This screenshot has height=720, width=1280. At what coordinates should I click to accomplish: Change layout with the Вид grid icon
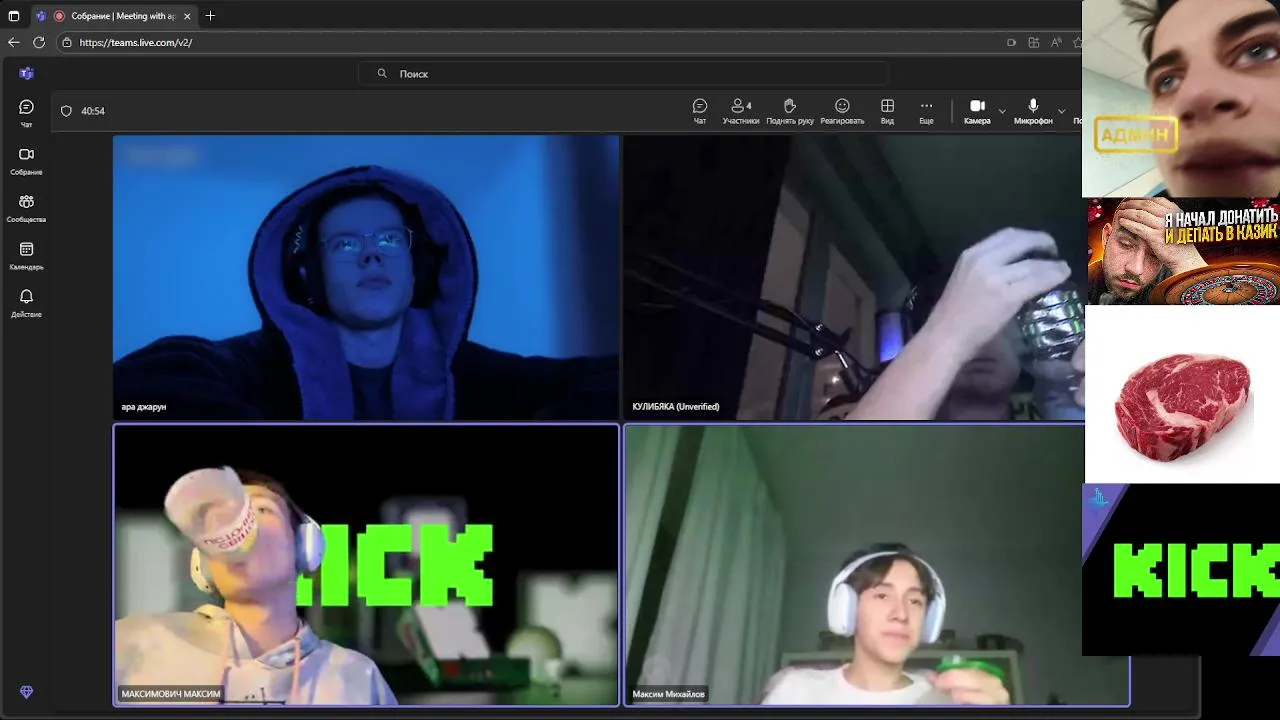point(887,111)
